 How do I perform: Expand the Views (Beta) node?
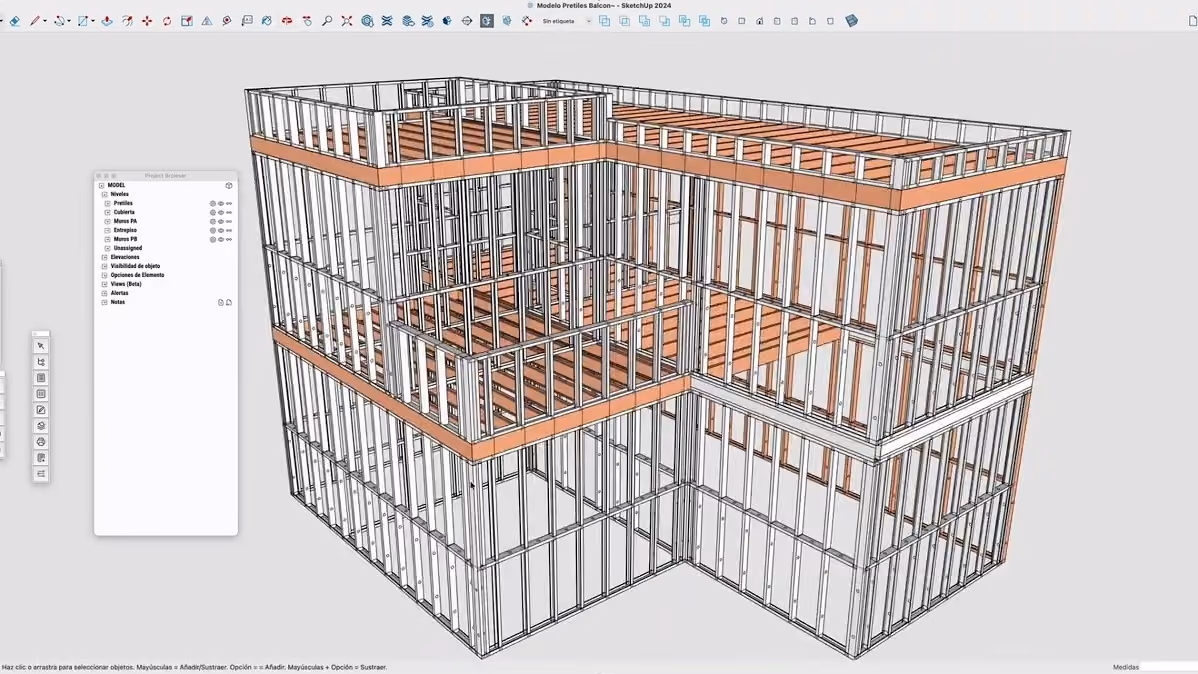click(x=105, y=284)
